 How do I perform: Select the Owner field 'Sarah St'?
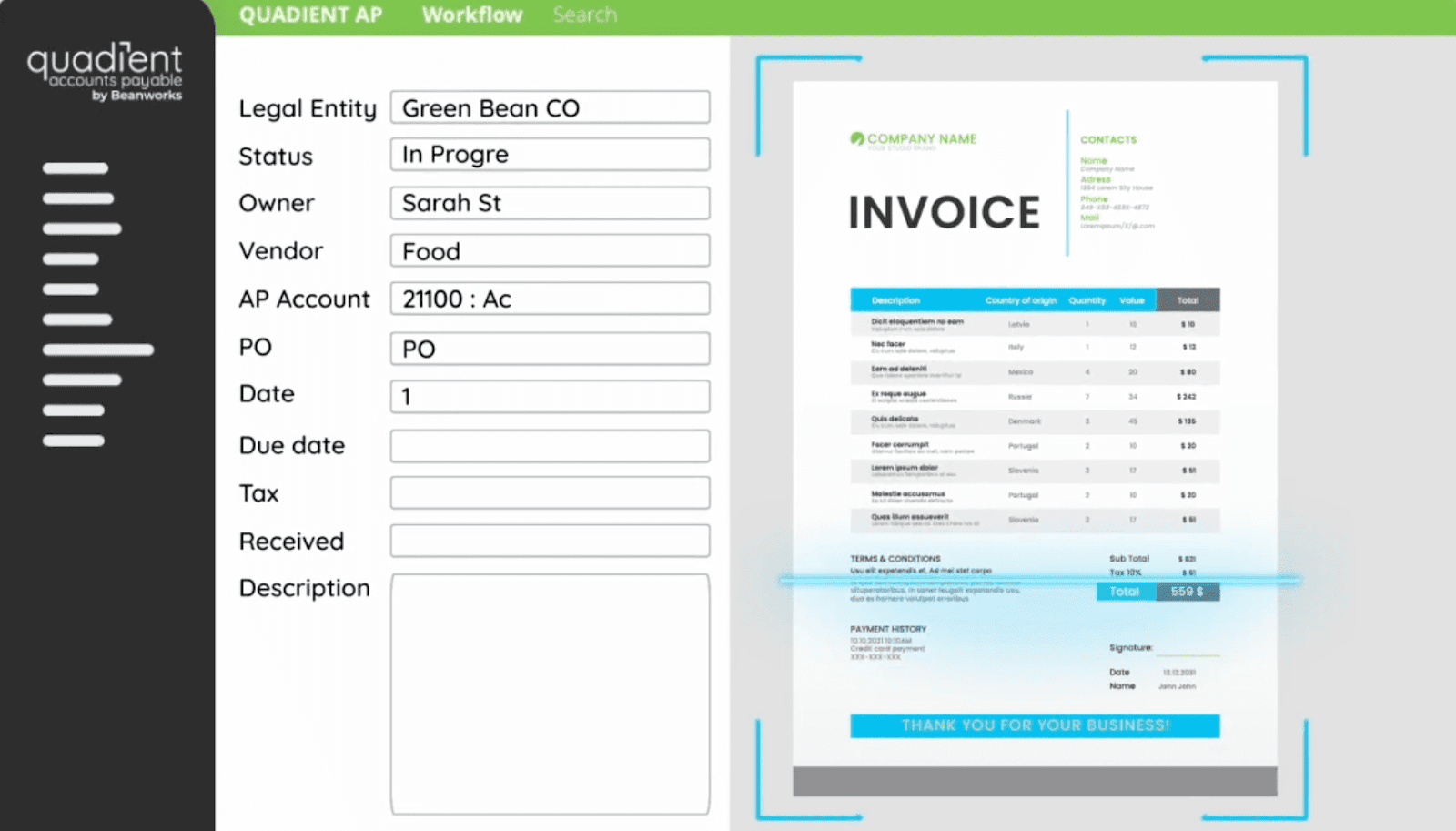(x=550, y=203)
